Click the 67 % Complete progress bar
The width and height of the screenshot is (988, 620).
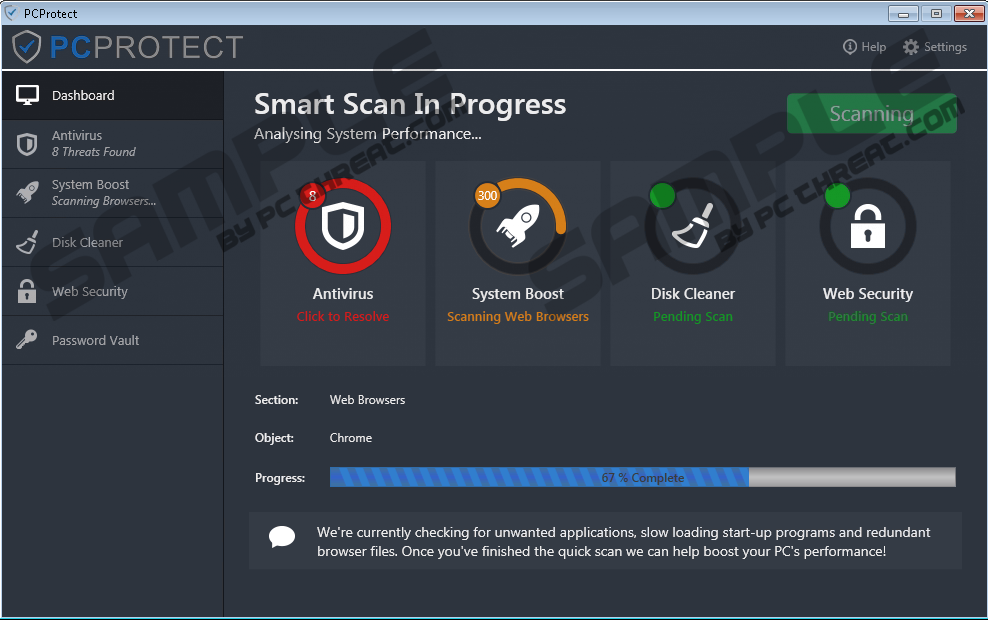click(643, 477)
